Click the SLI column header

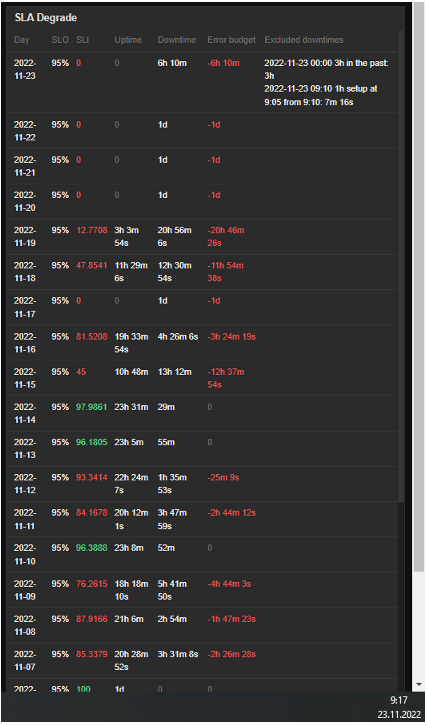[82, 40]
